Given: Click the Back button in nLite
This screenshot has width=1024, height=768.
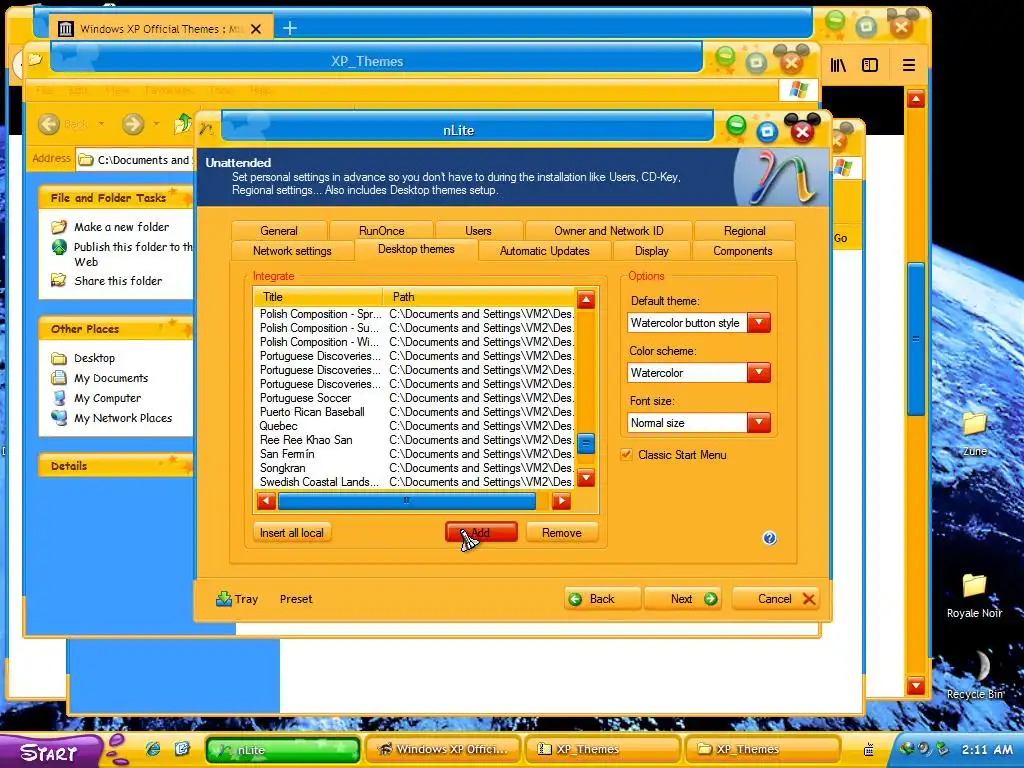Looking at the screenshot, I should [x=602, y=599].
